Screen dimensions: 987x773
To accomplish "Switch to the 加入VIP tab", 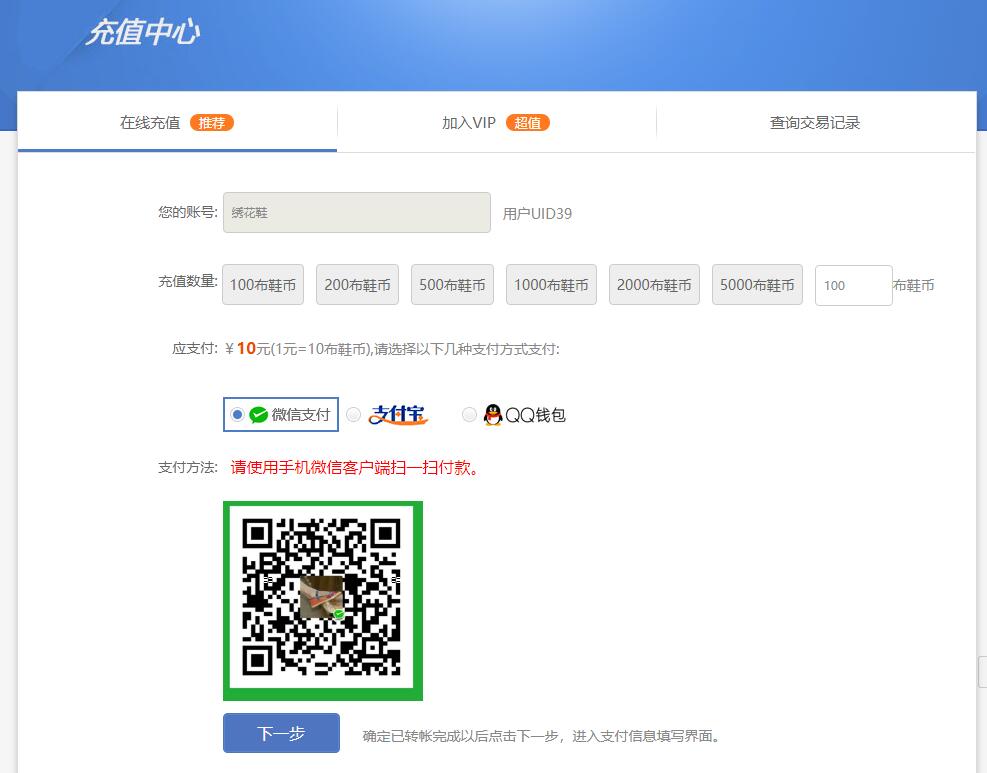I will point(496,122).
